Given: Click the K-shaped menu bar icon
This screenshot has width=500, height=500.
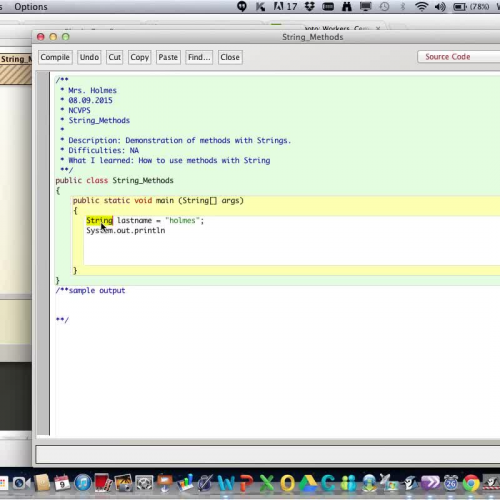Looking at the screenshot, I should coord(260,7).
